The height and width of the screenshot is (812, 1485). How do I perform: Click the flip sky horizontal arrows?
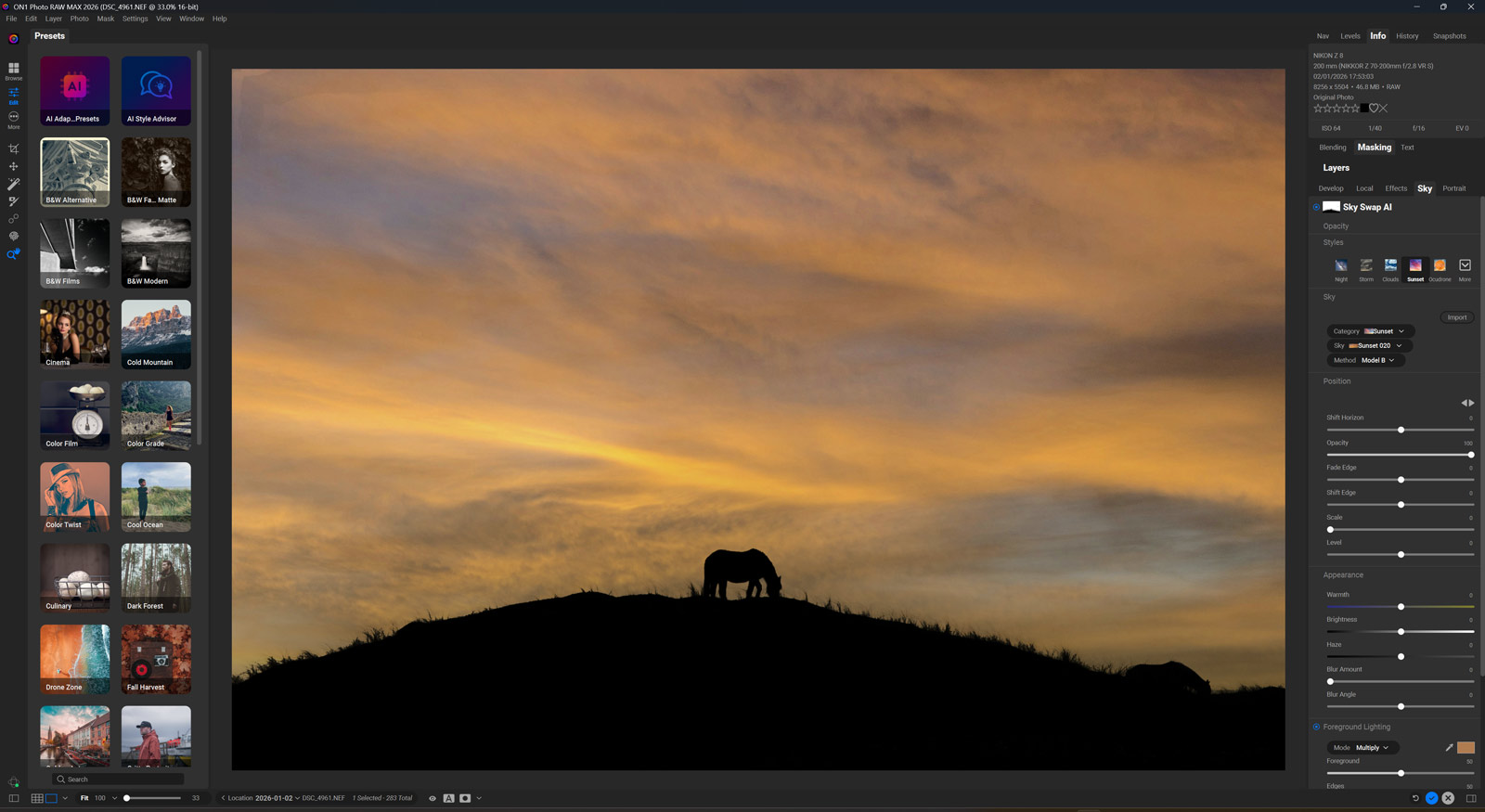click(x=1467, y=403)
